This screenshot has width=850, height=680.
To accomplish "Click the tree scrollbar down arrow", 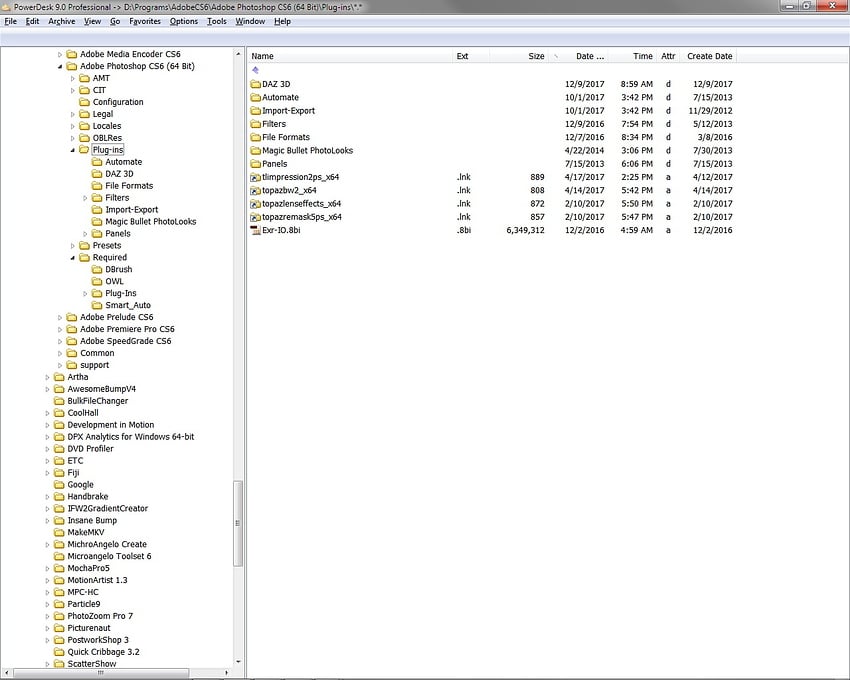I will (x=238, y=662).
